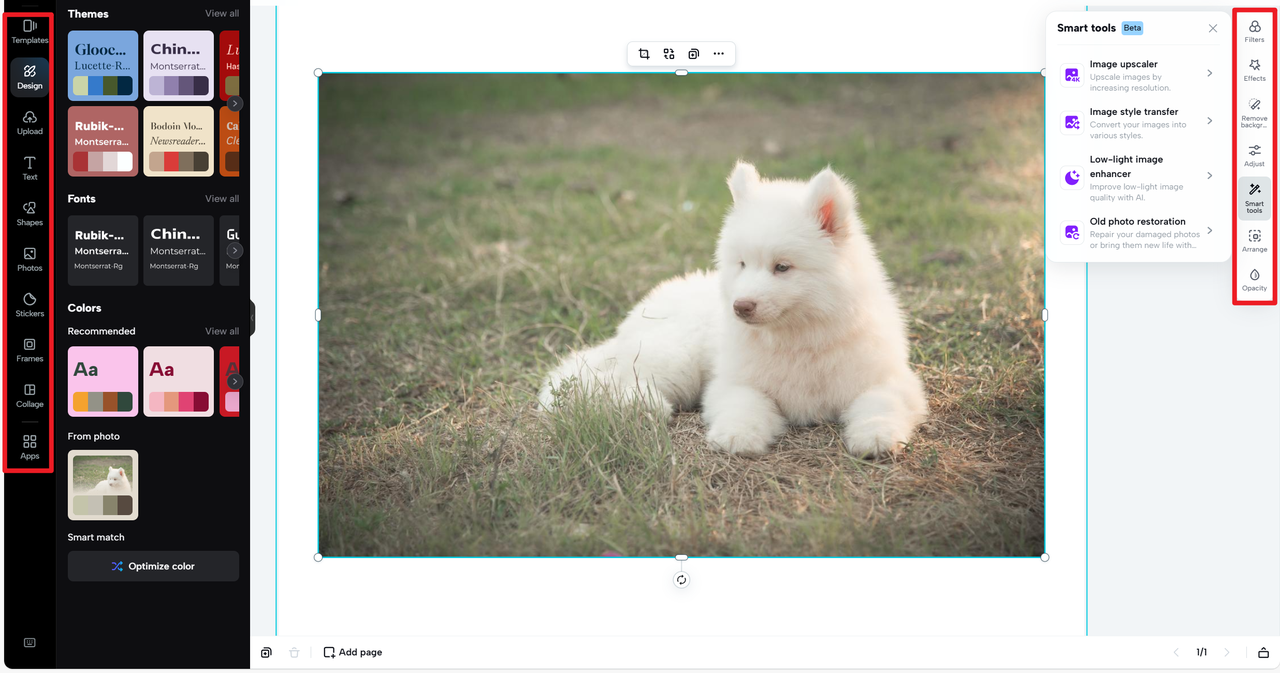Select the Chin Montserrat font pairing card

pos(178,250)
